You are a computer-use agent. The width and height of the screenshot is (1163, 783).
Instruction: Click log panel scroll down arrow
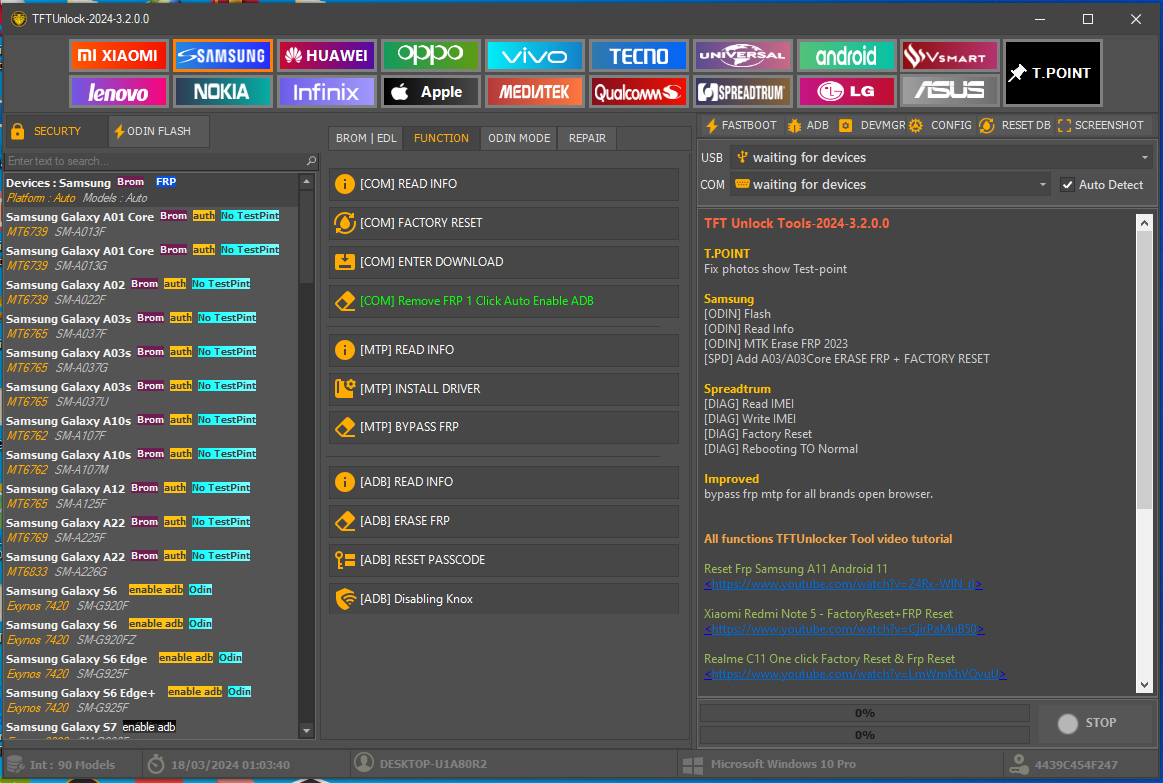(x=1144, y=685)
